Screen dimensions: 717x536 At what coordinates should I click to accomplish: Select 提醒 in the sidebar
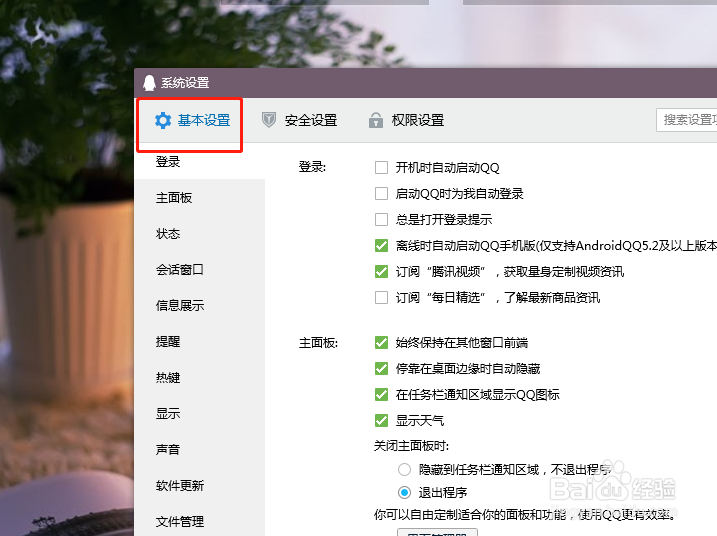click(x=168, y=342)
